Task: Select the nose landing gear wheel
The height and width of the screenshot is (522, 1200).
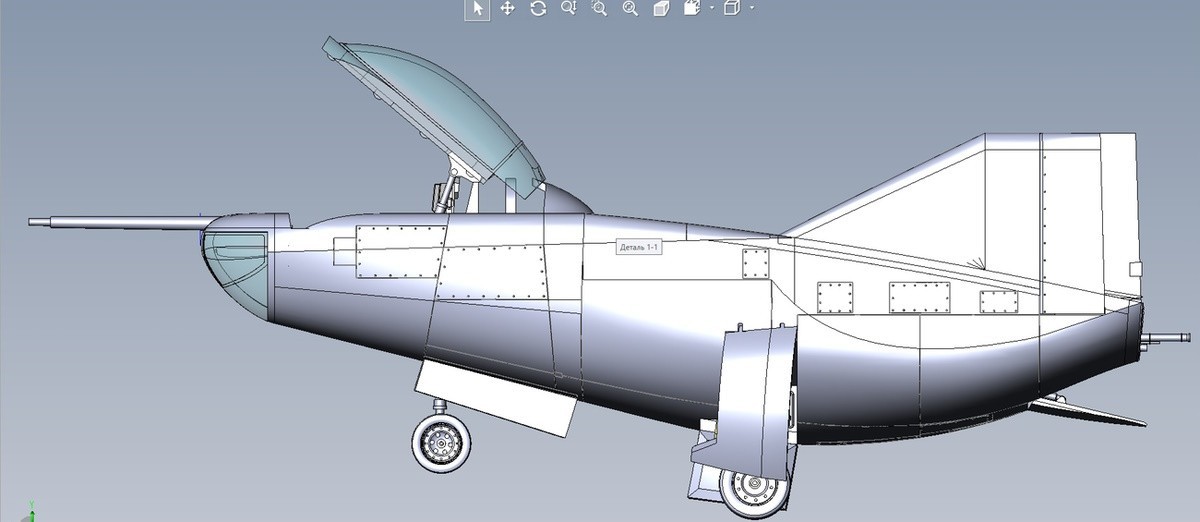Action: click(x=441, y=440)
